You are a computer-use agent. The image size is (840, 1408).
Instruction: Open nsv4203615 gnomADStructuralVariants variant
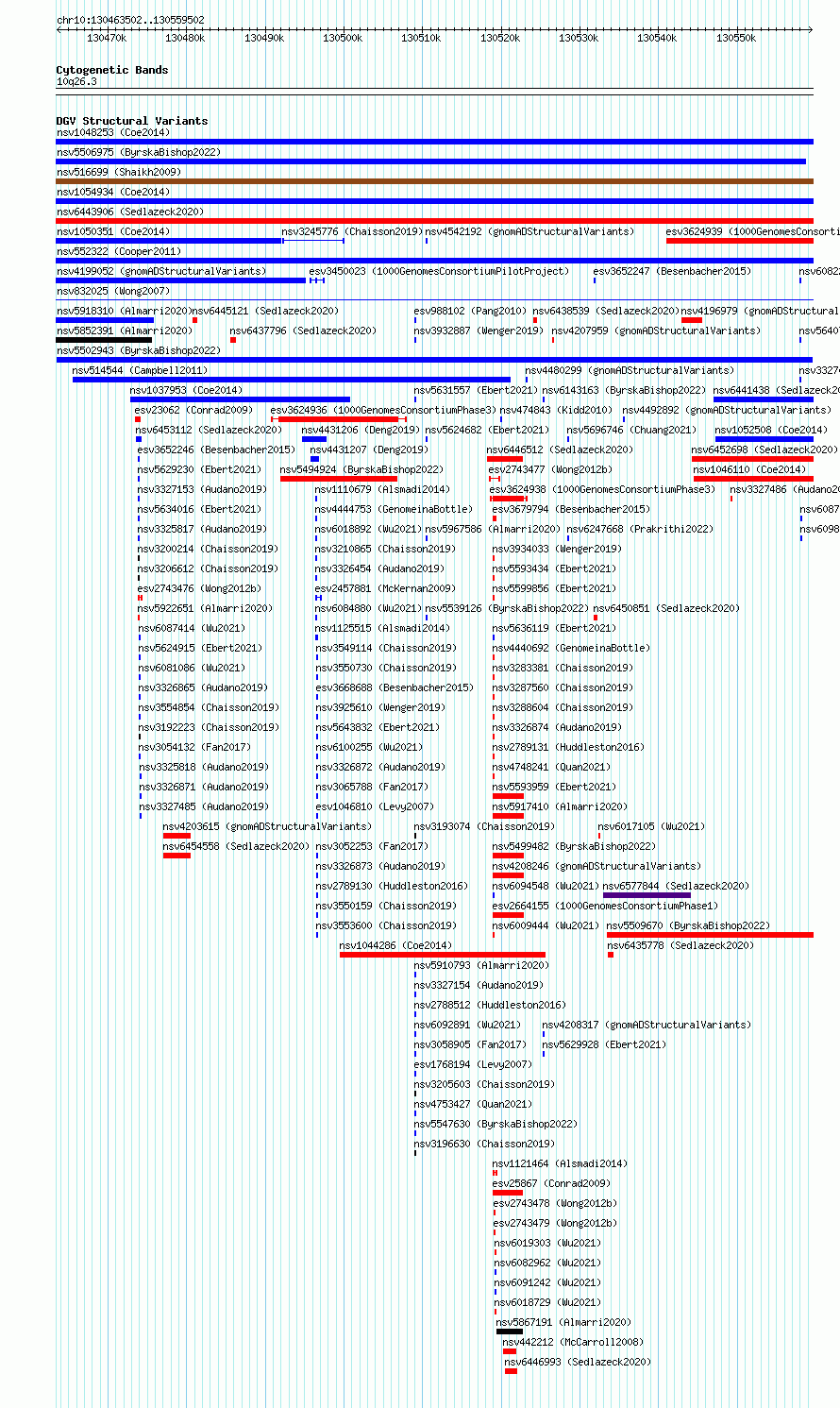point(267,827)
